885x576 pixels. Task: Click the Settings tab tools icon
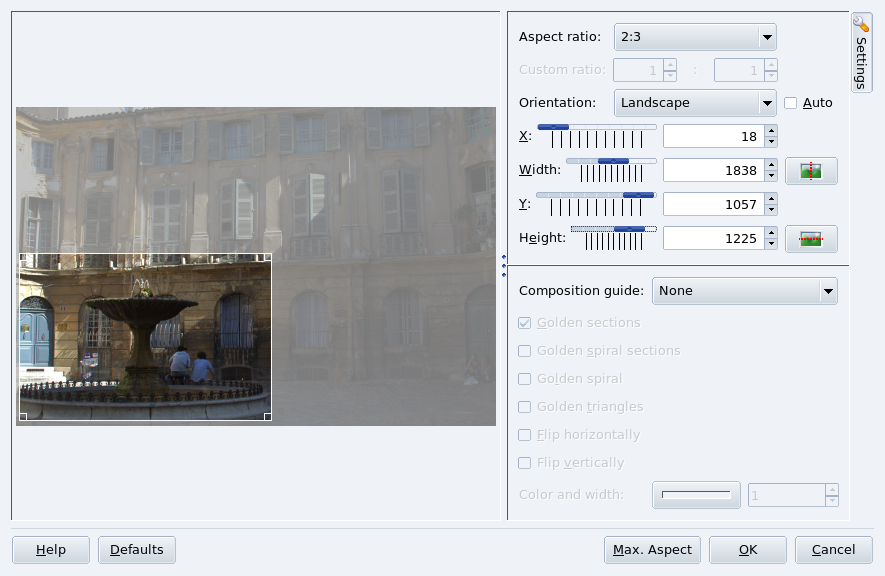click(861, 24)
